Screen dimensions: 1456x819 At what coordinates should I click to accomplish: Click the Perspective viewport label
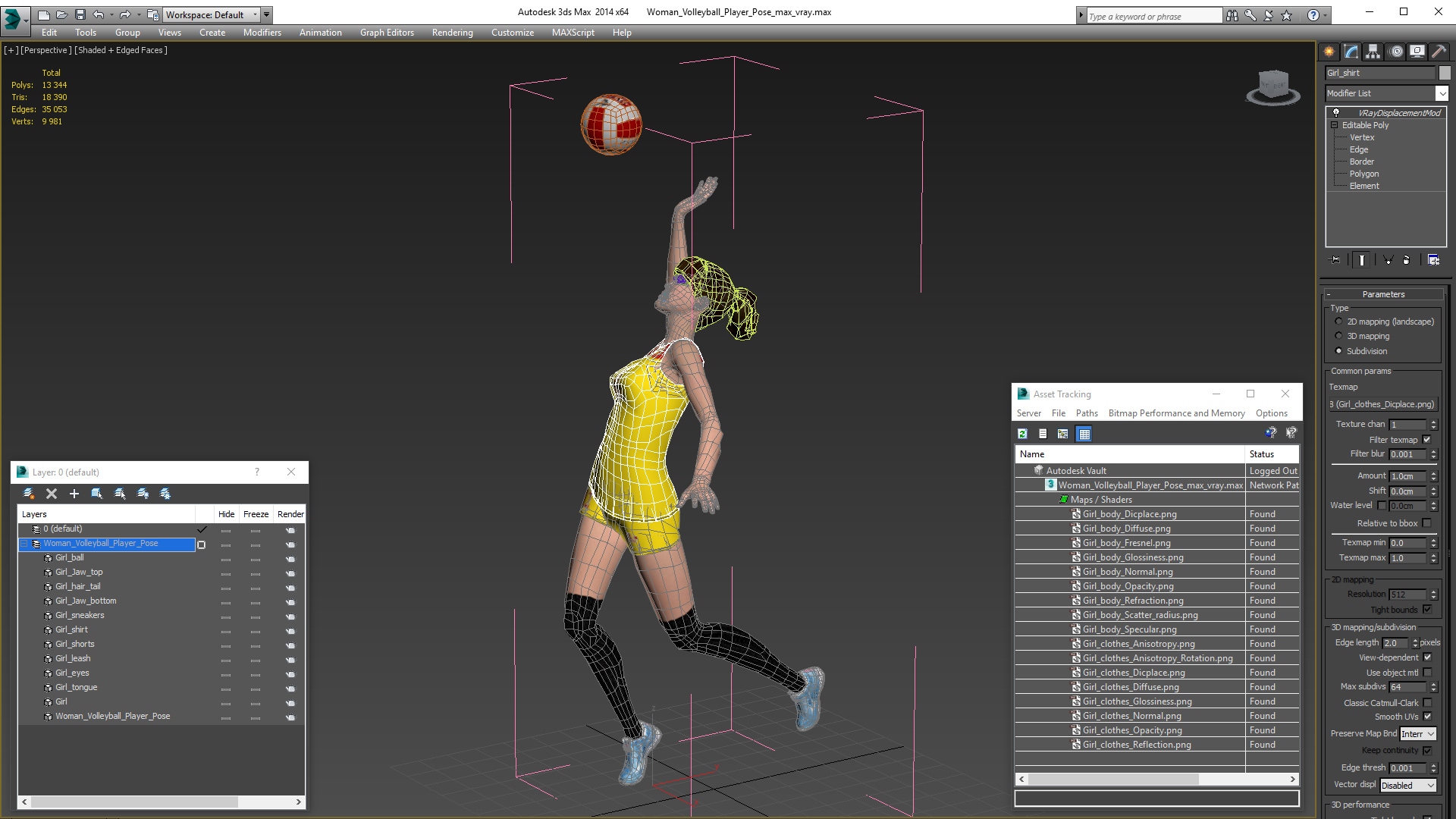click(x=45, y=50)
